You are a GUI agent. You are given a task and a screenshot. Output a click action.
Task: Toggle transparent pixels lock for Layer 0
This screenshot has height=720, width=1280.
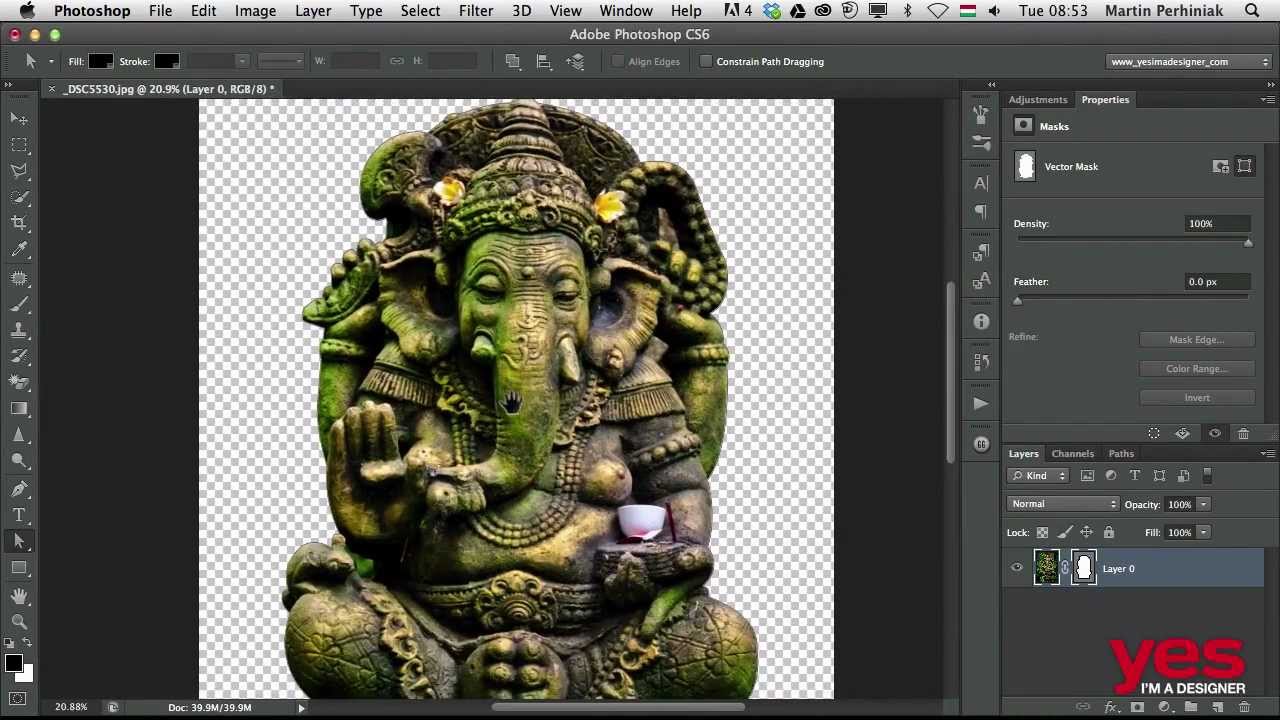click(1042, 532)
